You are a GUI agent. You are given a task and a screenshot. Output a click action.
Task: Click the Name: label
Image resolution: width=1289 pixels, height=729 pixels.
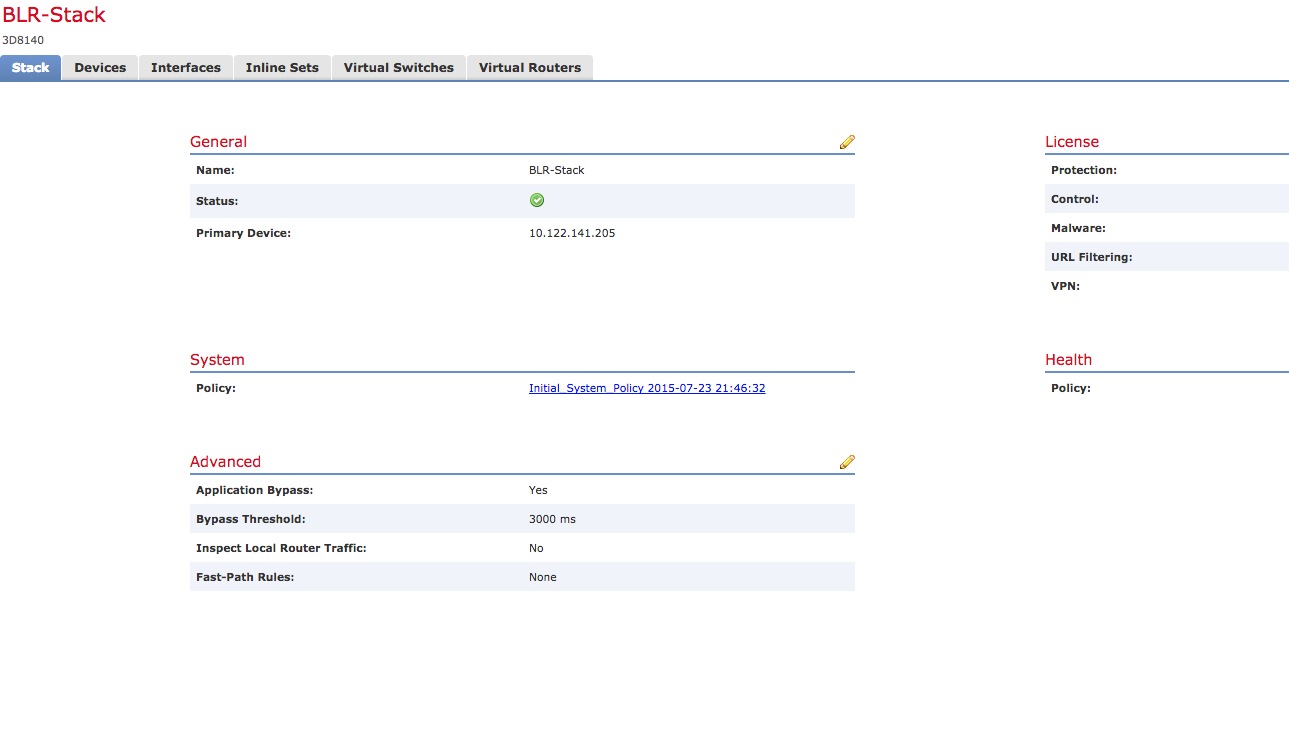pyautogui.click(x=215, y=170)
